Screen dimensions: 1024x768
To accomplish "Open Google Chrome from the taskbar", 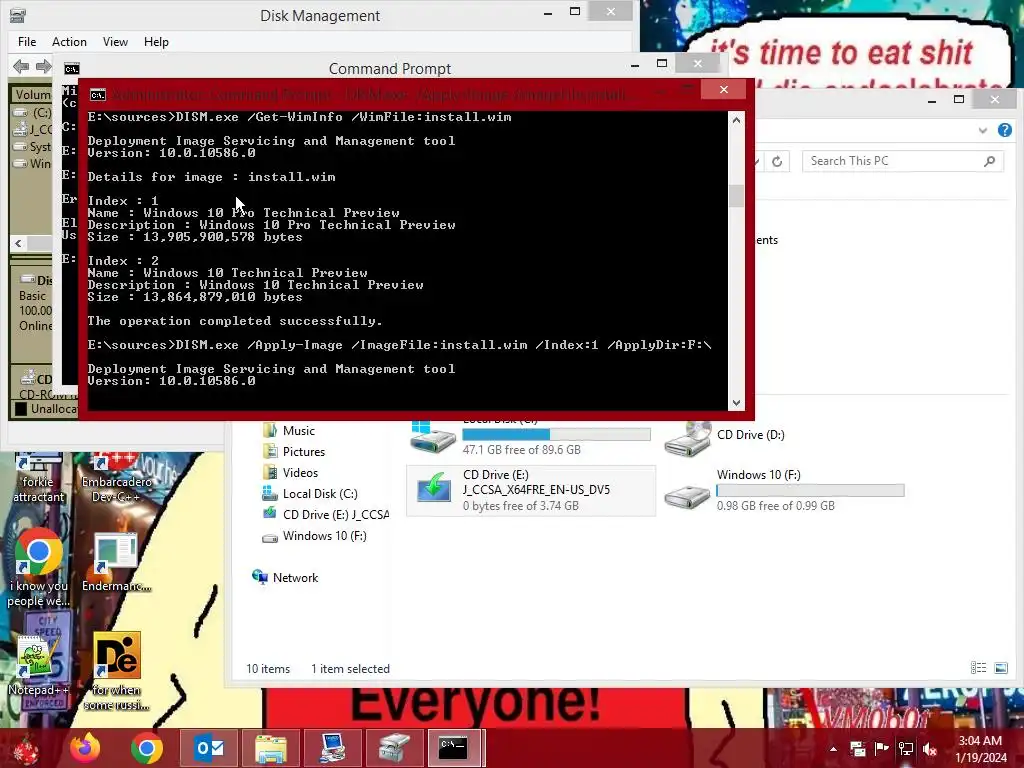I will [x=146, y=748].
